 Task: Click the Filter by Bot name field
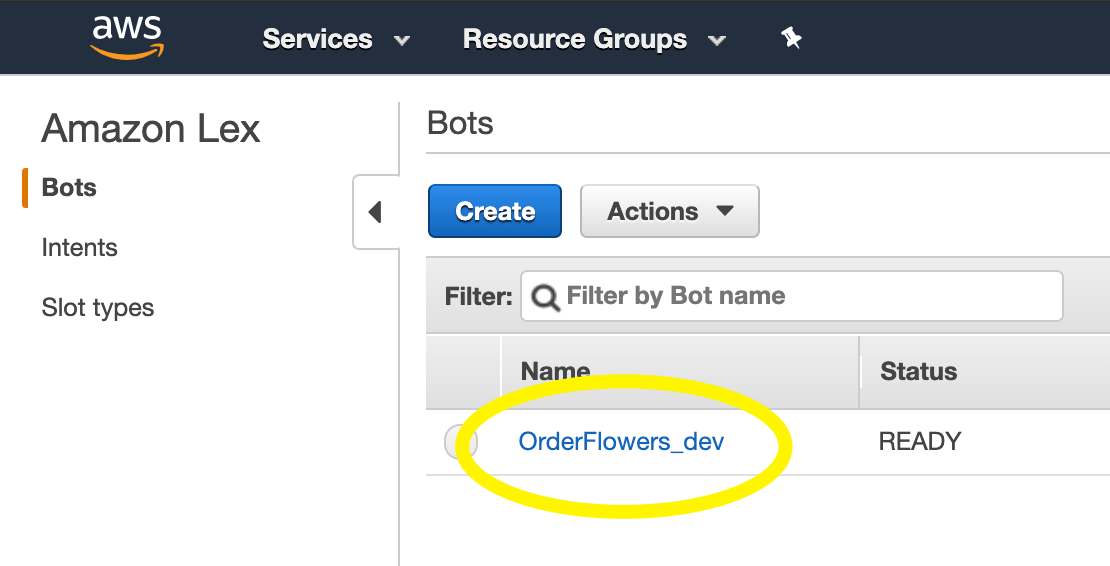pos(791,296)
